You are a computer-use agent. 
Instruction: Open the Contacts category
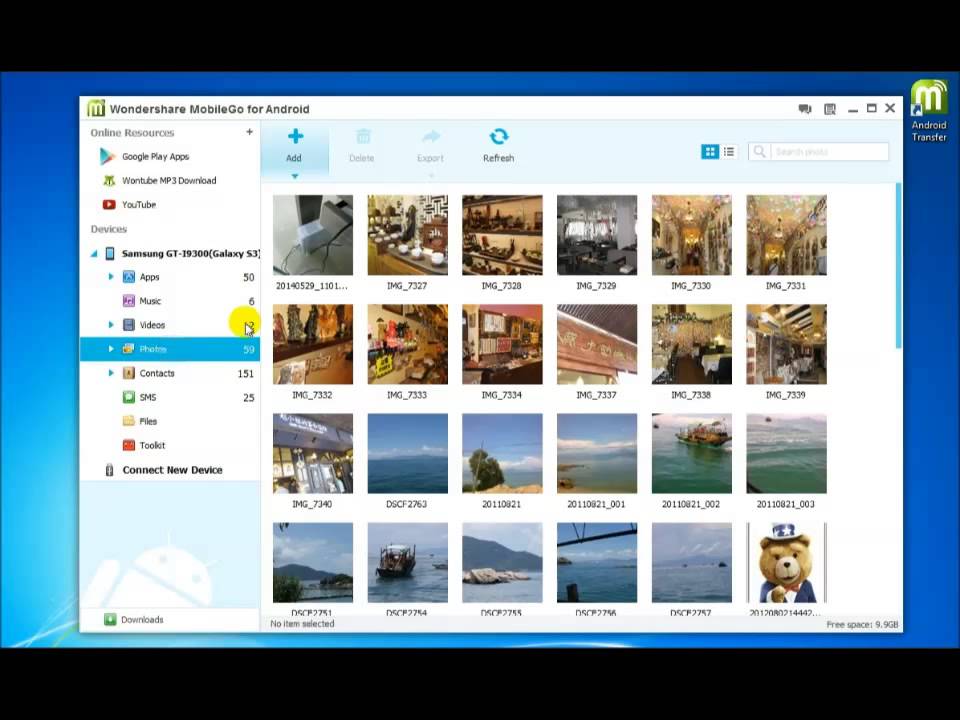pyautogui.click(x=157, y=373)
